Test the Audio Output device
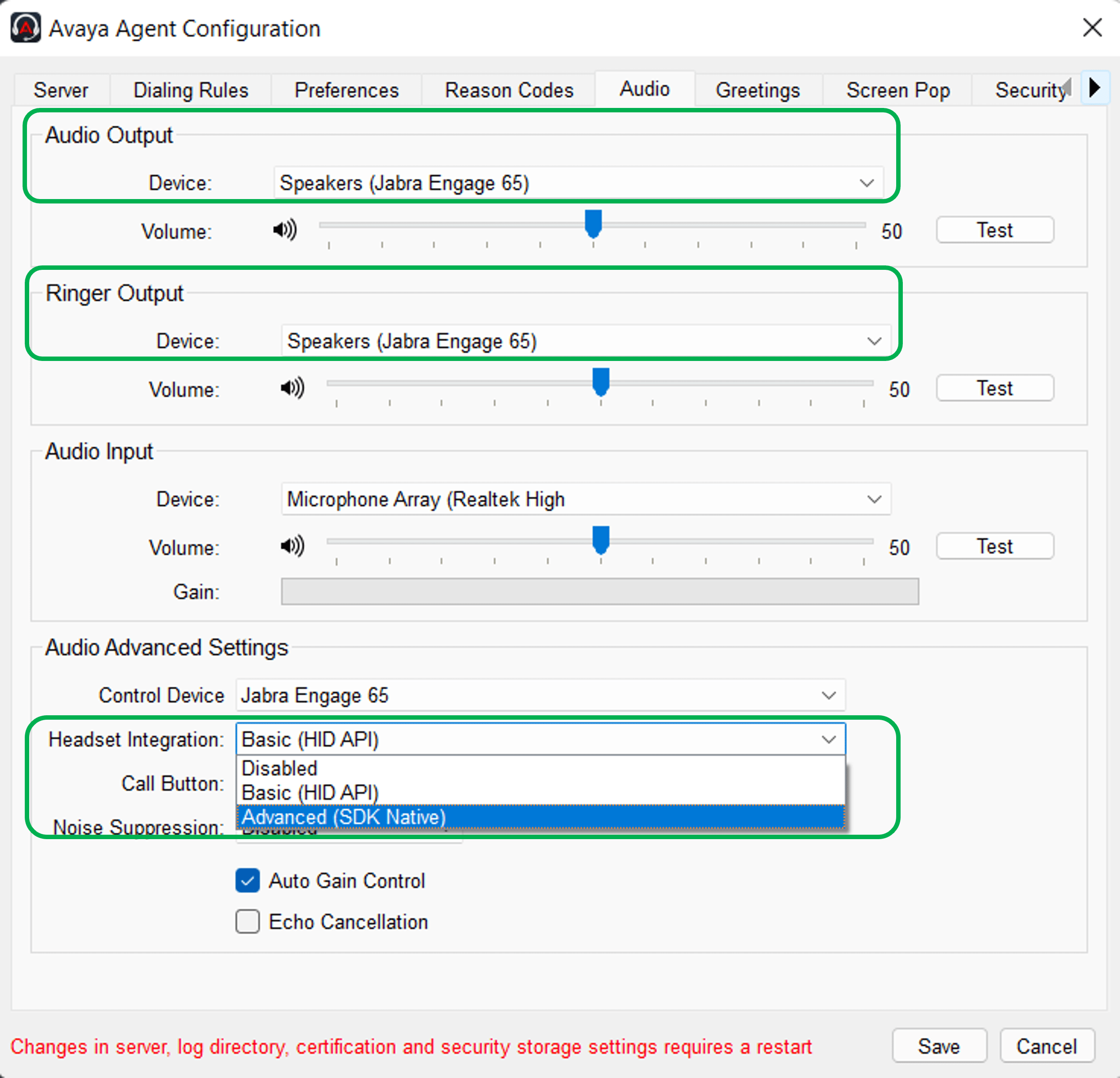1120x1078 pixels. 994,230
